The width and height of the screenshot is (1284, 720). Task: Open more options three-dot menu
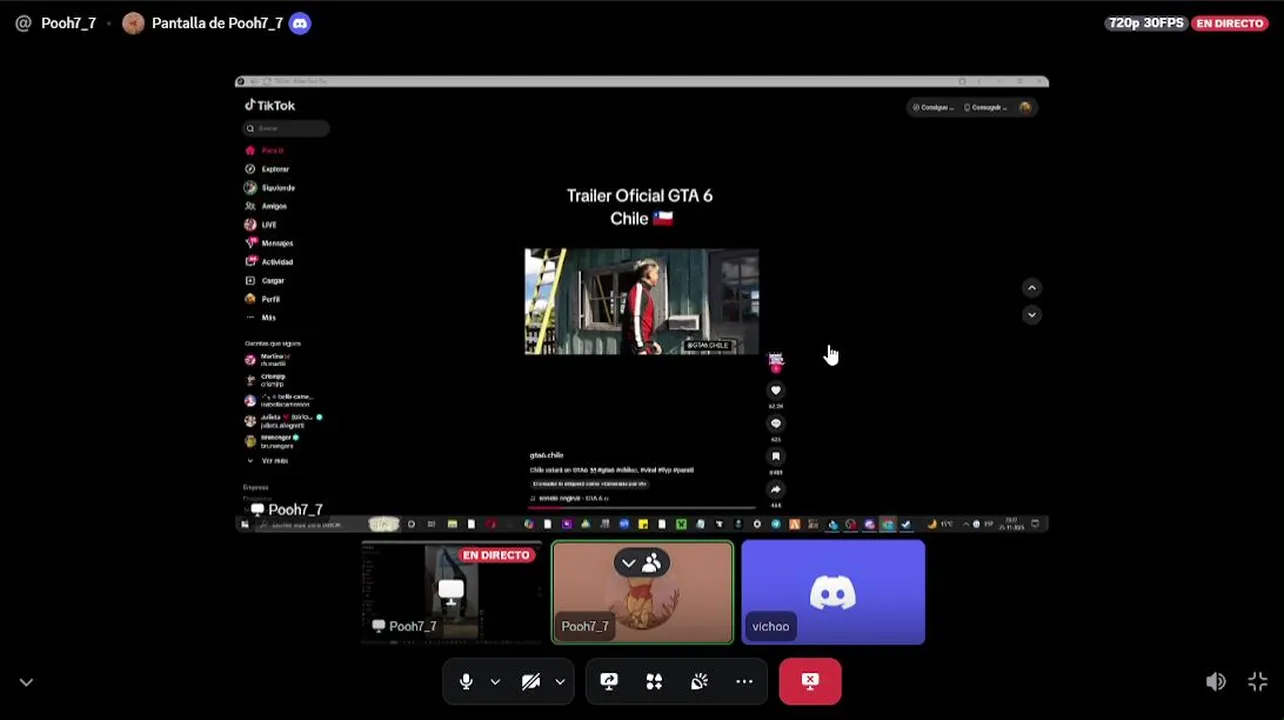(744, 682)
